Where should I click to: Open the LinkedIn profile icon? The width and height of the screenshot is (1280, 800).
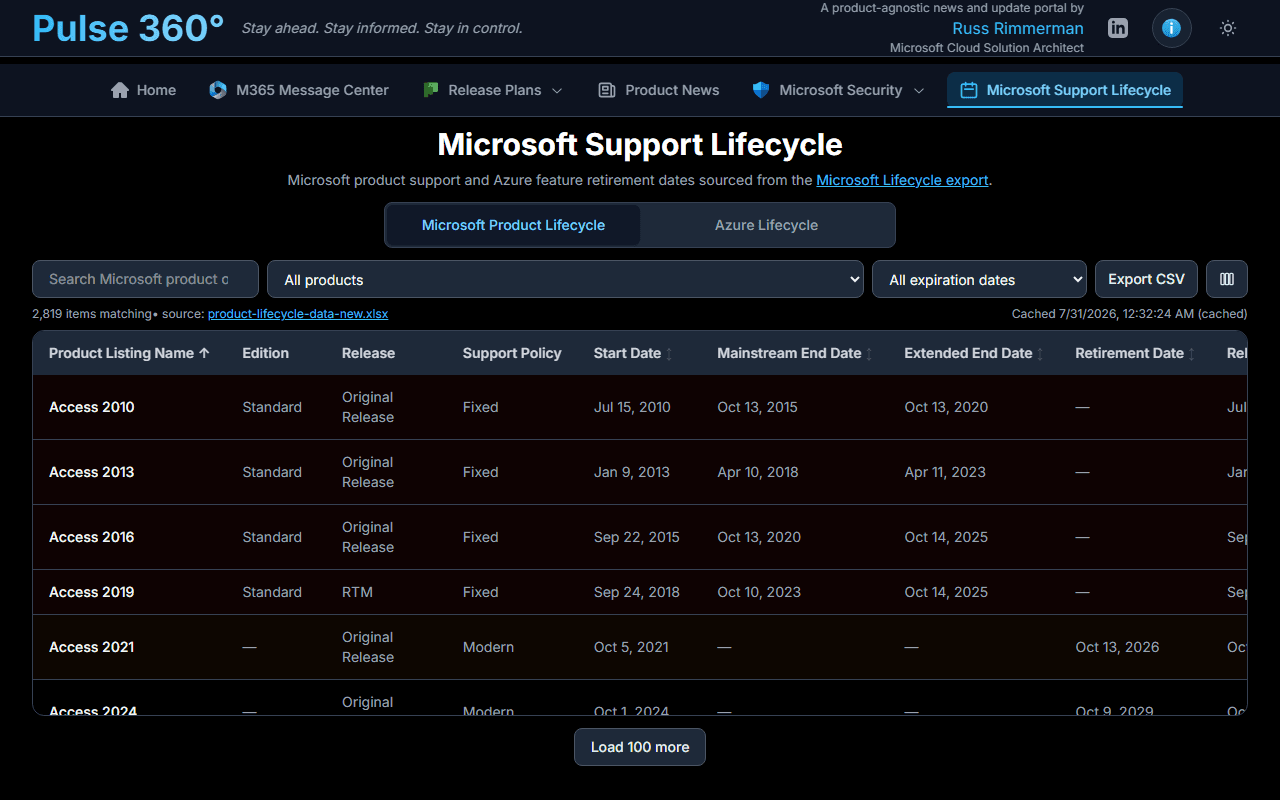[1118, 28]
